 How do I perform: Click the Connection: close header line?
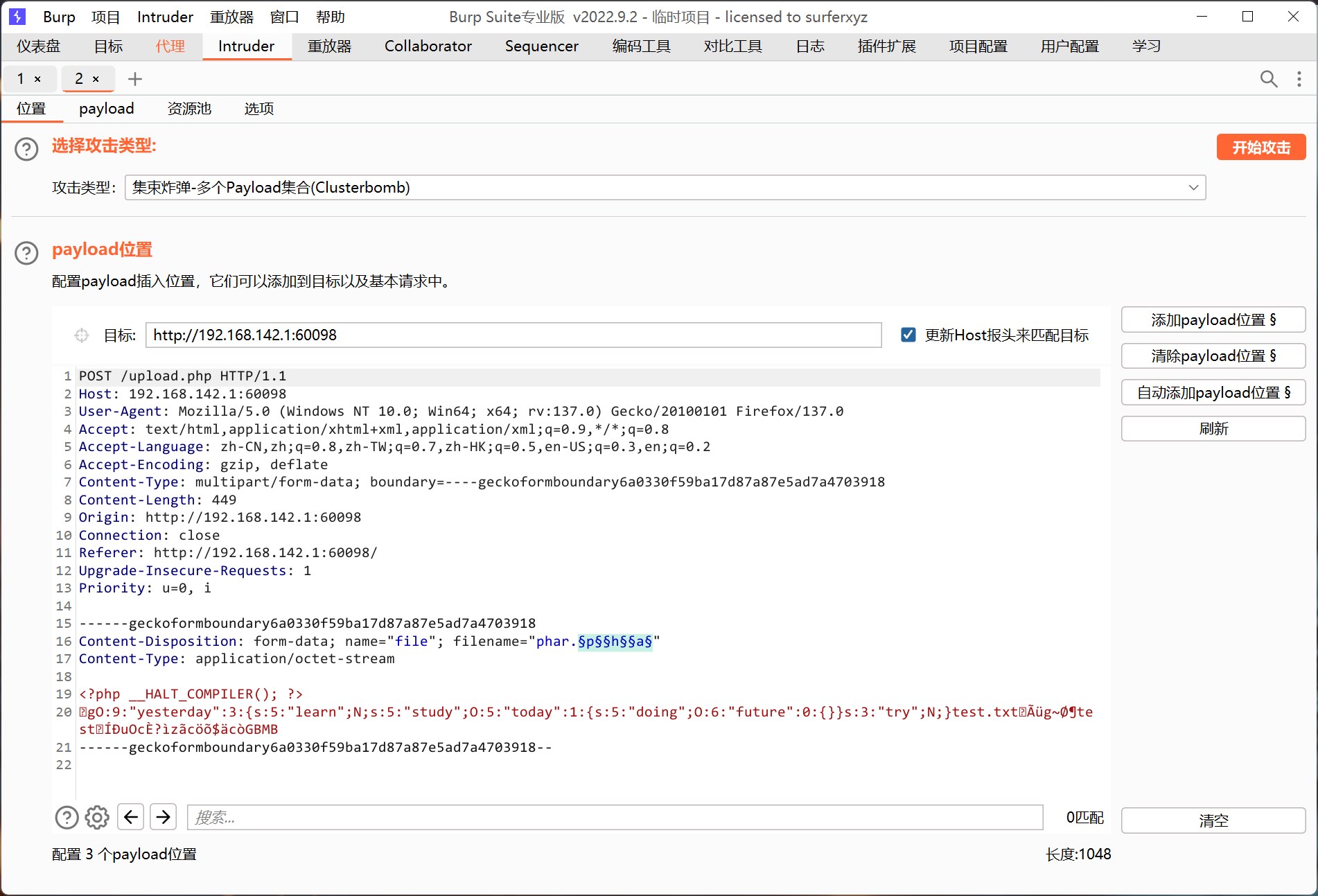coord(149,536)
